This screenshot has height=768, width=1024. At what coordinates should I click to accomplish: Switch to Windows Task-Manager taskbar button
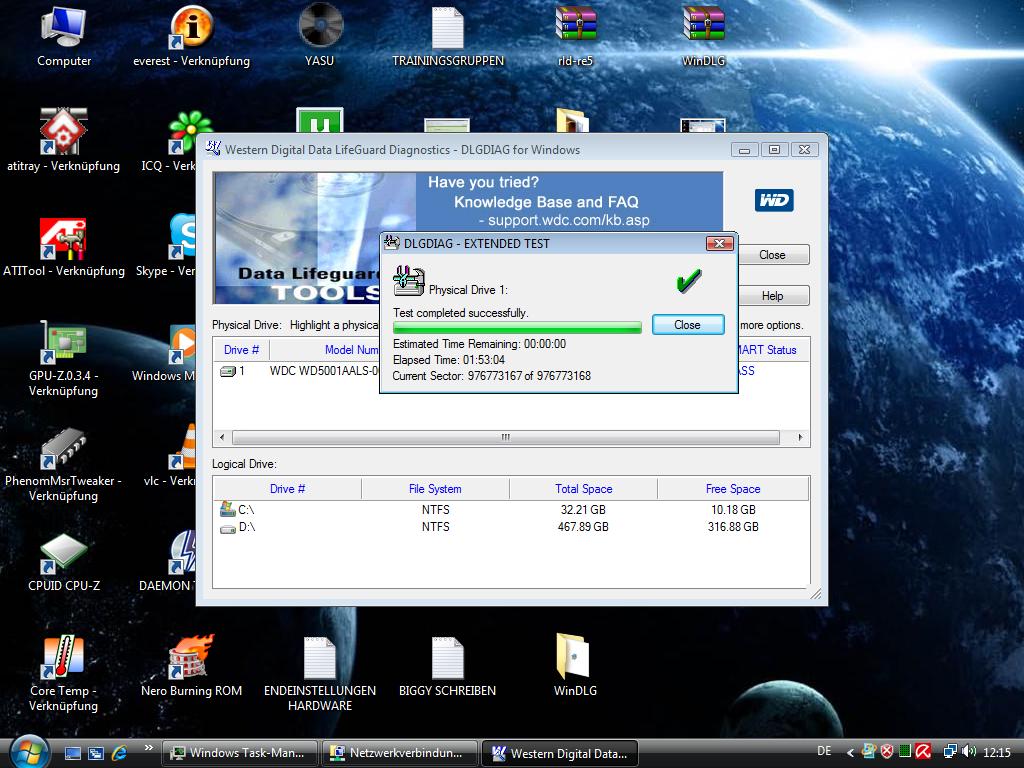[239, 753]
